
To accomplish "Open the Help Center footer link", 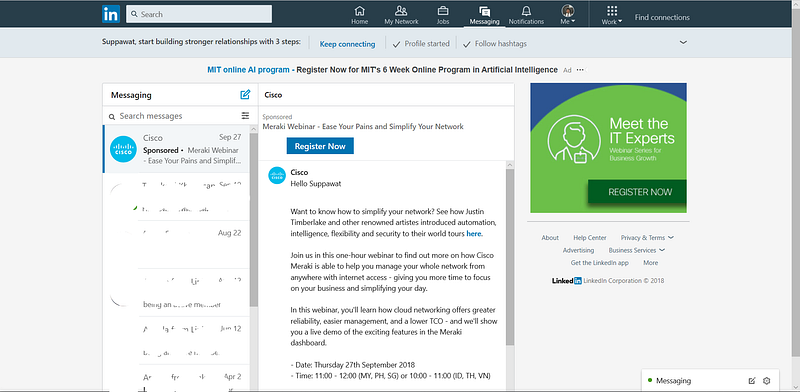I will pos(590,238).
